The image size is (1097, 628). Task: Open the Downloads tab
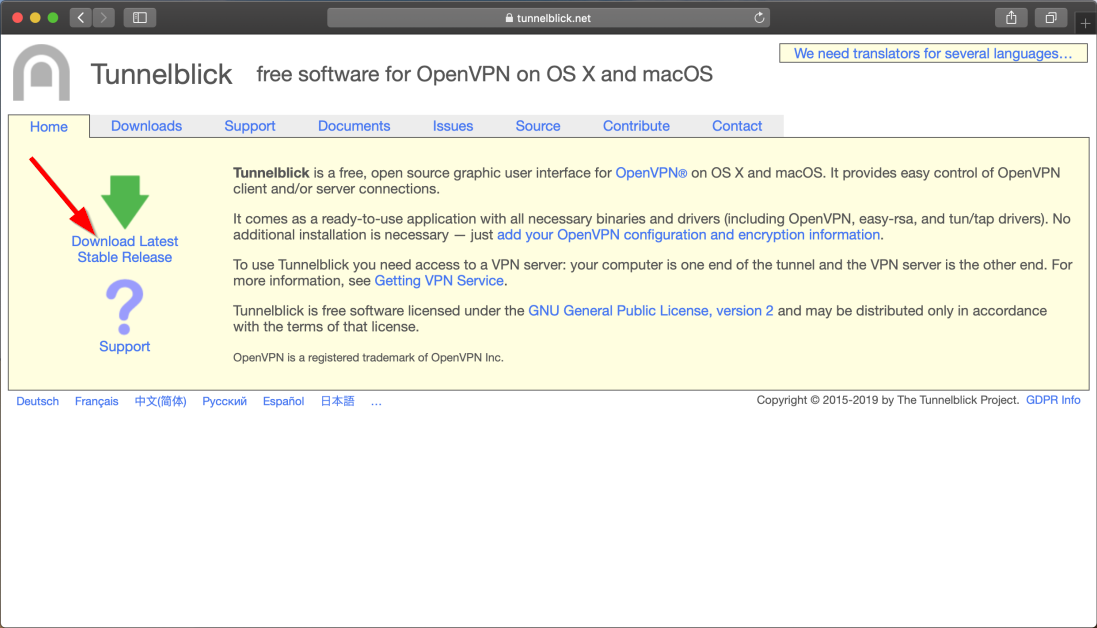click(146, 126)
